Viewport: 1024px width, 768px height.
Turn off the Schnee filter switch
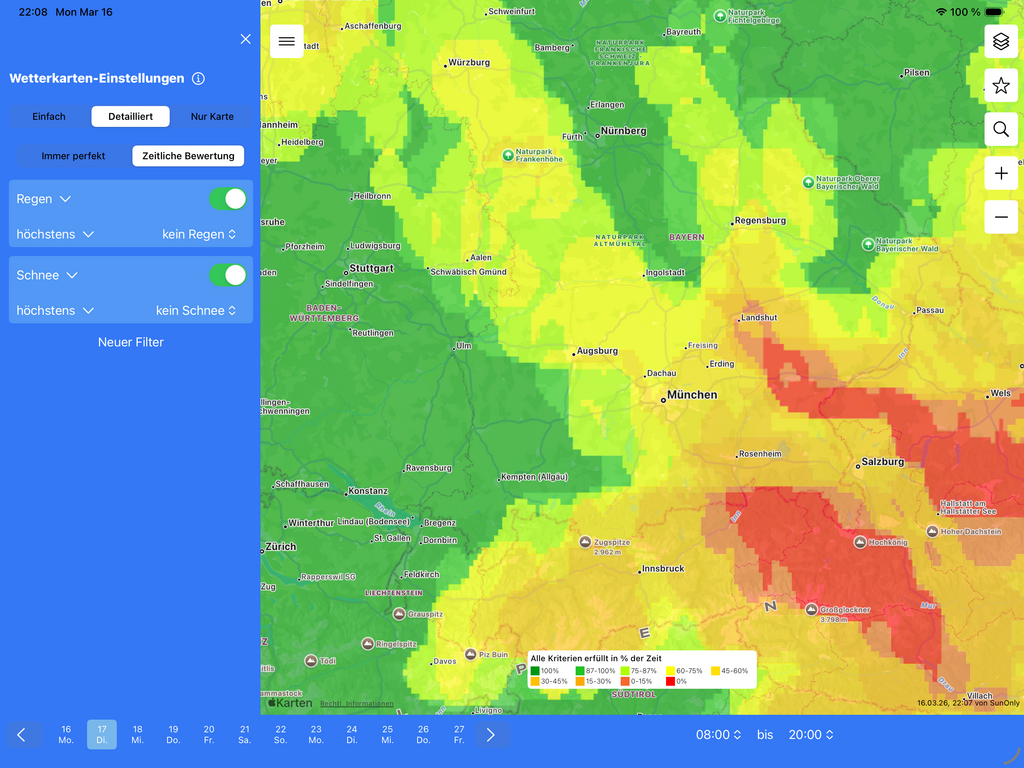[228, 275]
